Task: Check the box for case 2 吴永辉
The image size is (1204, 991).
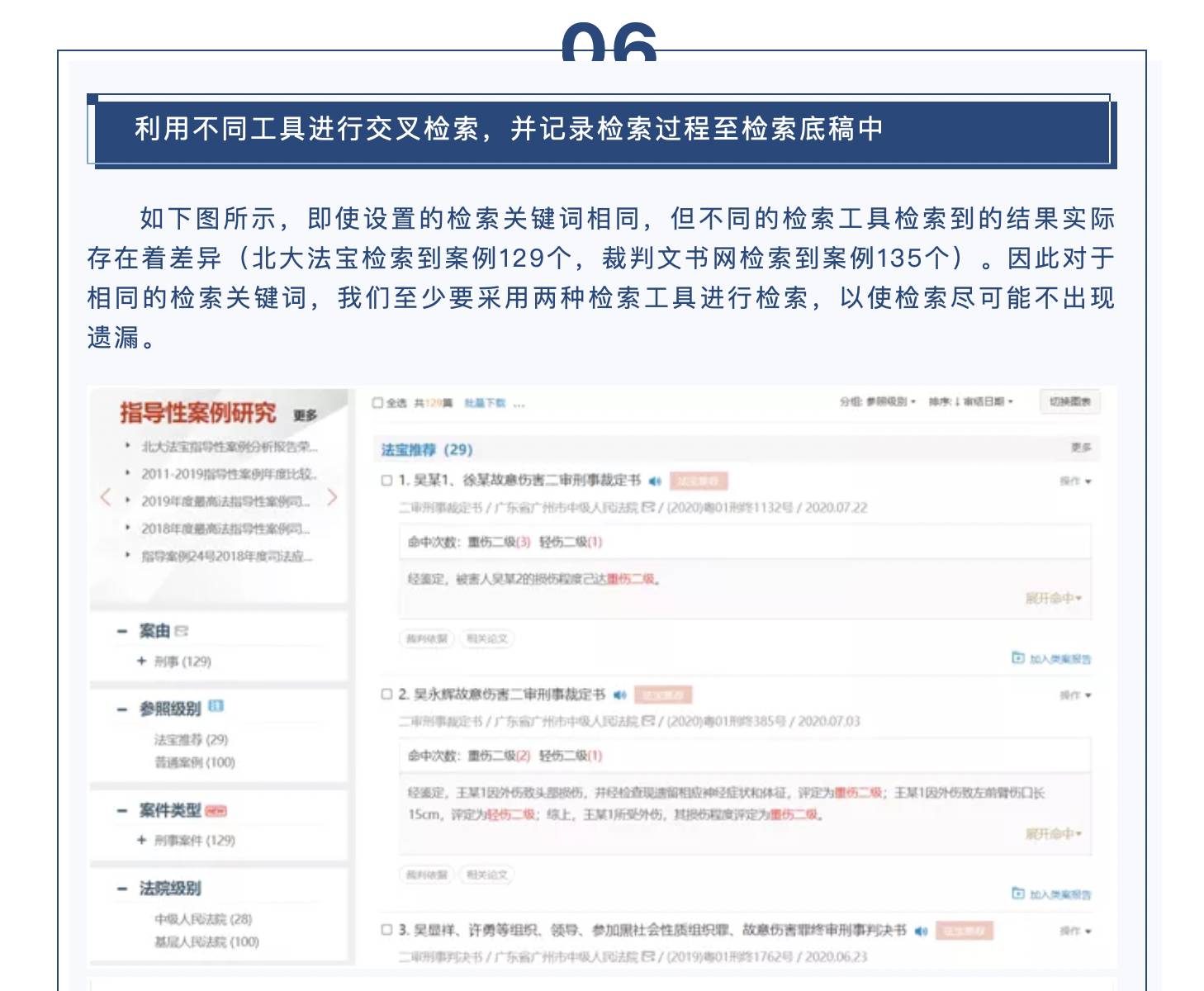Action: click(386, 694)
